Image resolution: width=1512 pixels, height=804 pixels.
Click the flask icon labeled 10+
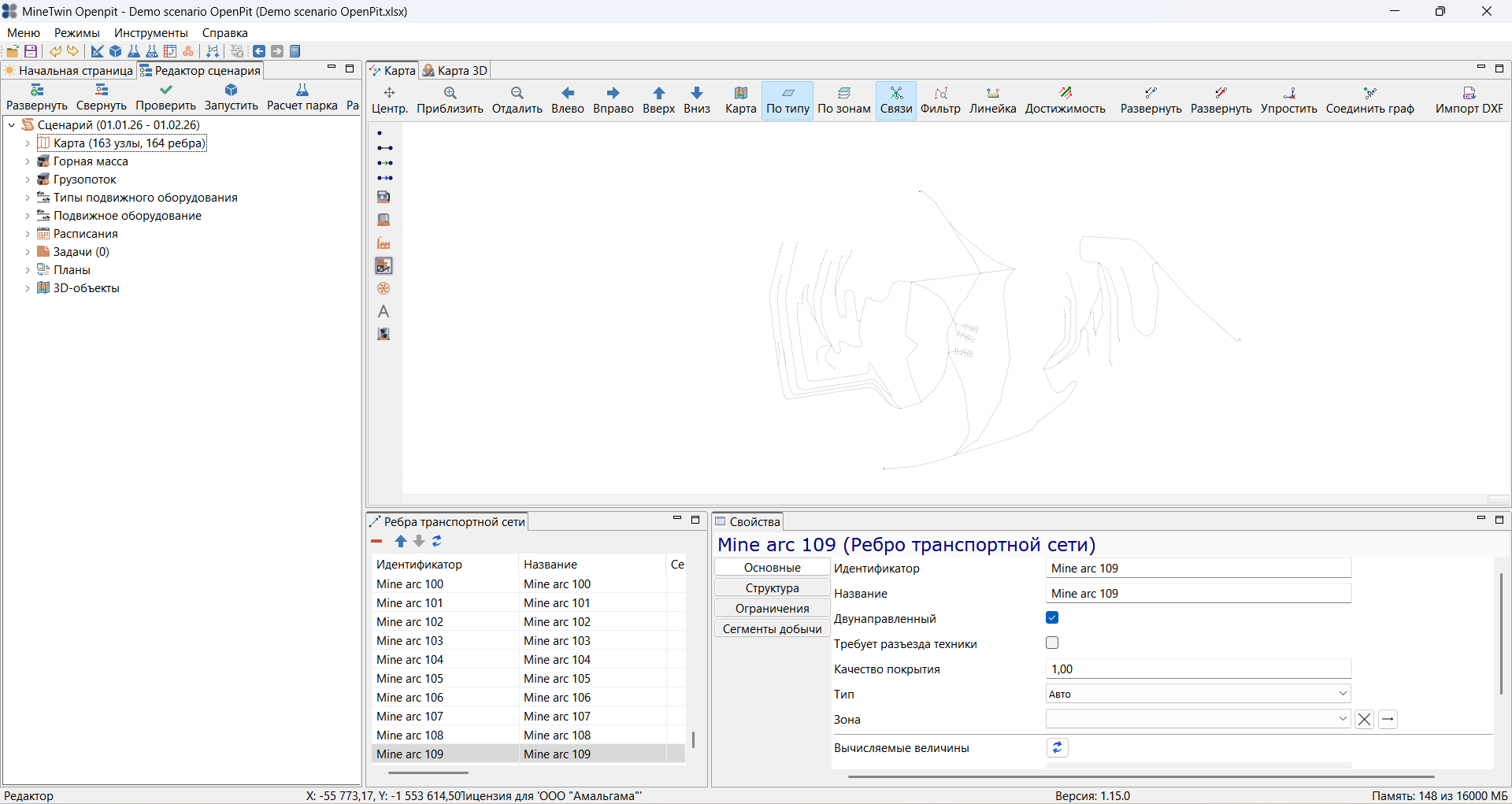[x=152, y=51]
